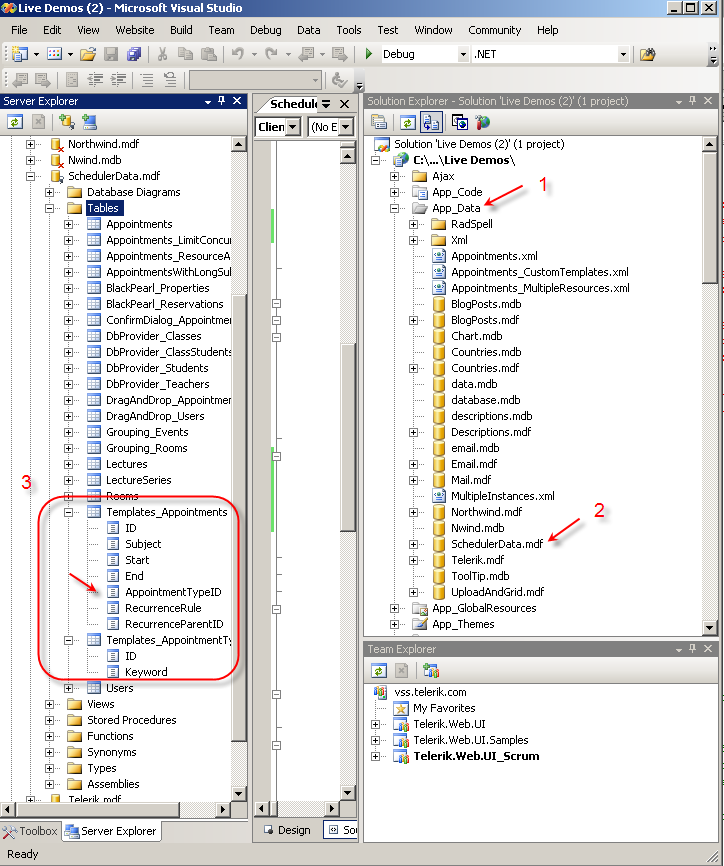Click the Paste clipboard icon
This screenshot has width=724, height=866.
pos(208,54)
